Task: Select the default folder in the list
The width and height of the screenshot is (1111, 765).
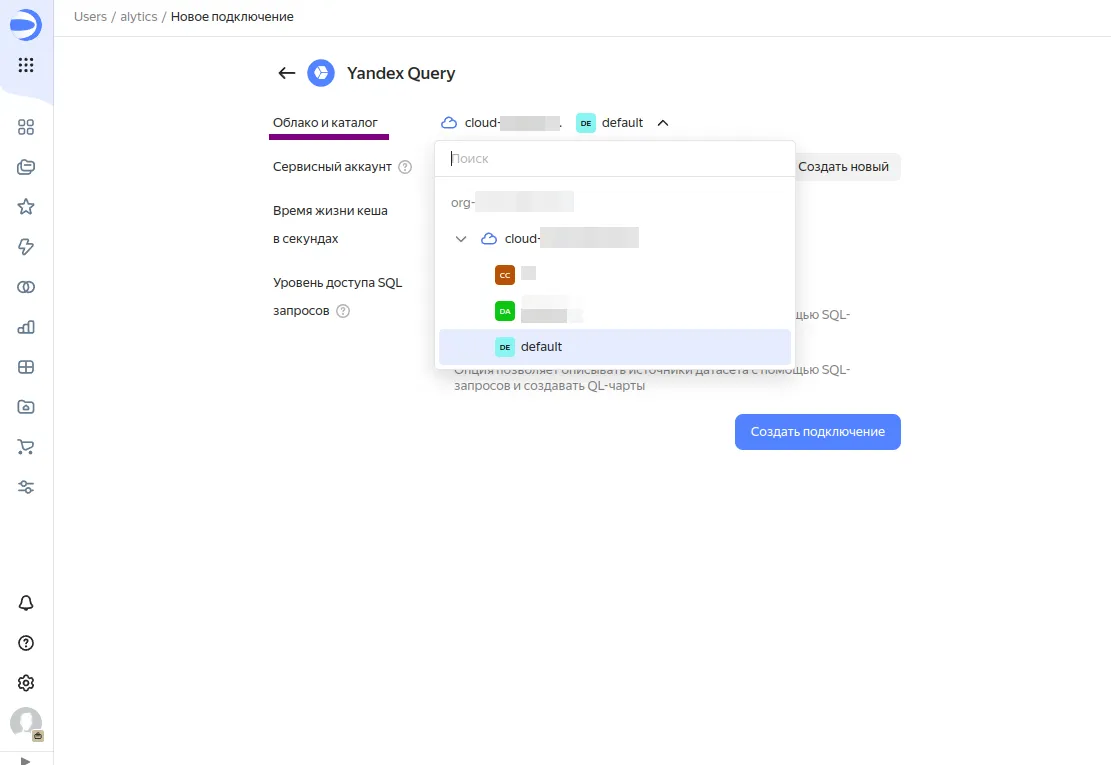Action: (614, 347)
